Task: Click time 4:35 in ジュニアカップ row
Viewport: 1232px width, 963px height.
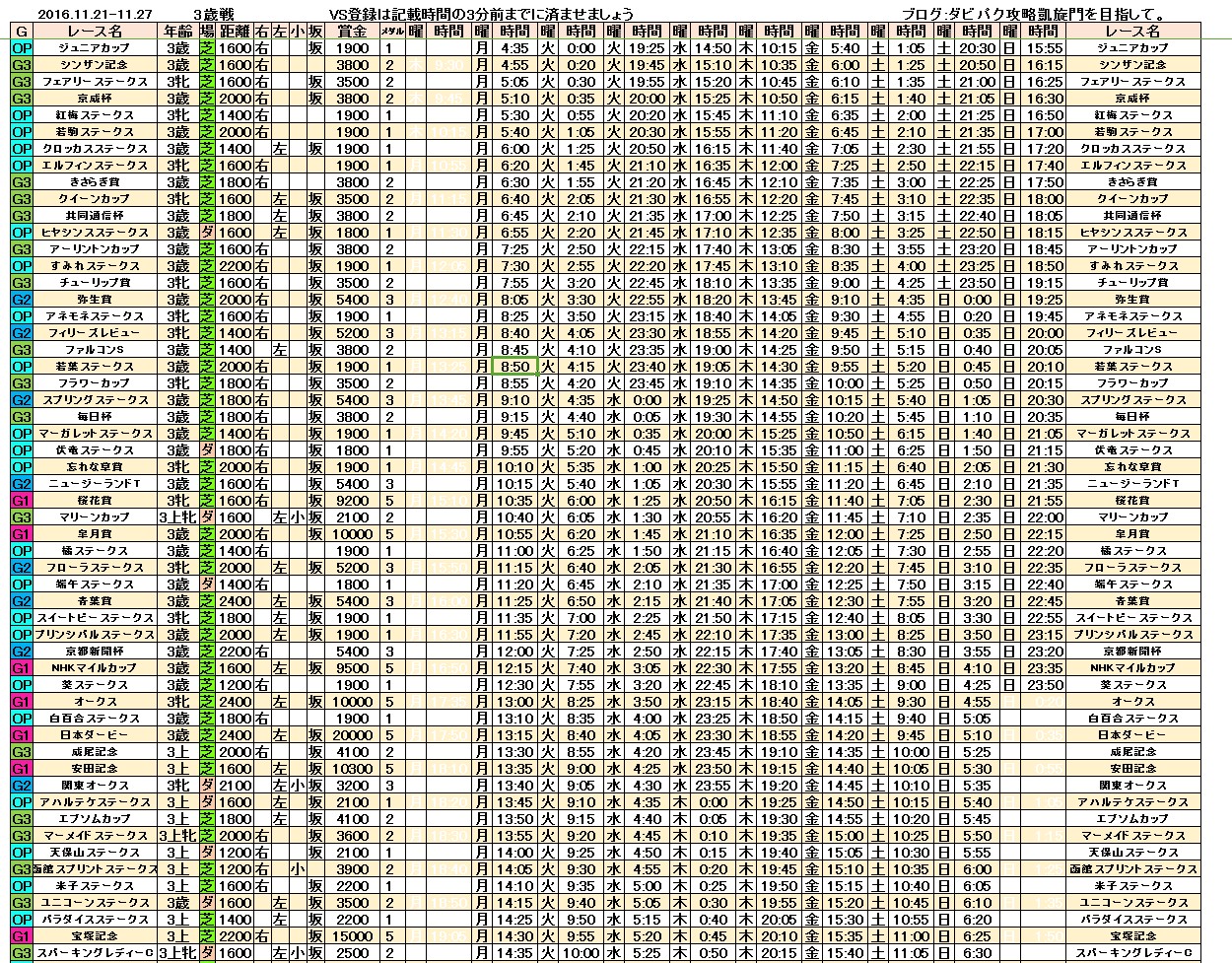Action: tap(514, 48)
